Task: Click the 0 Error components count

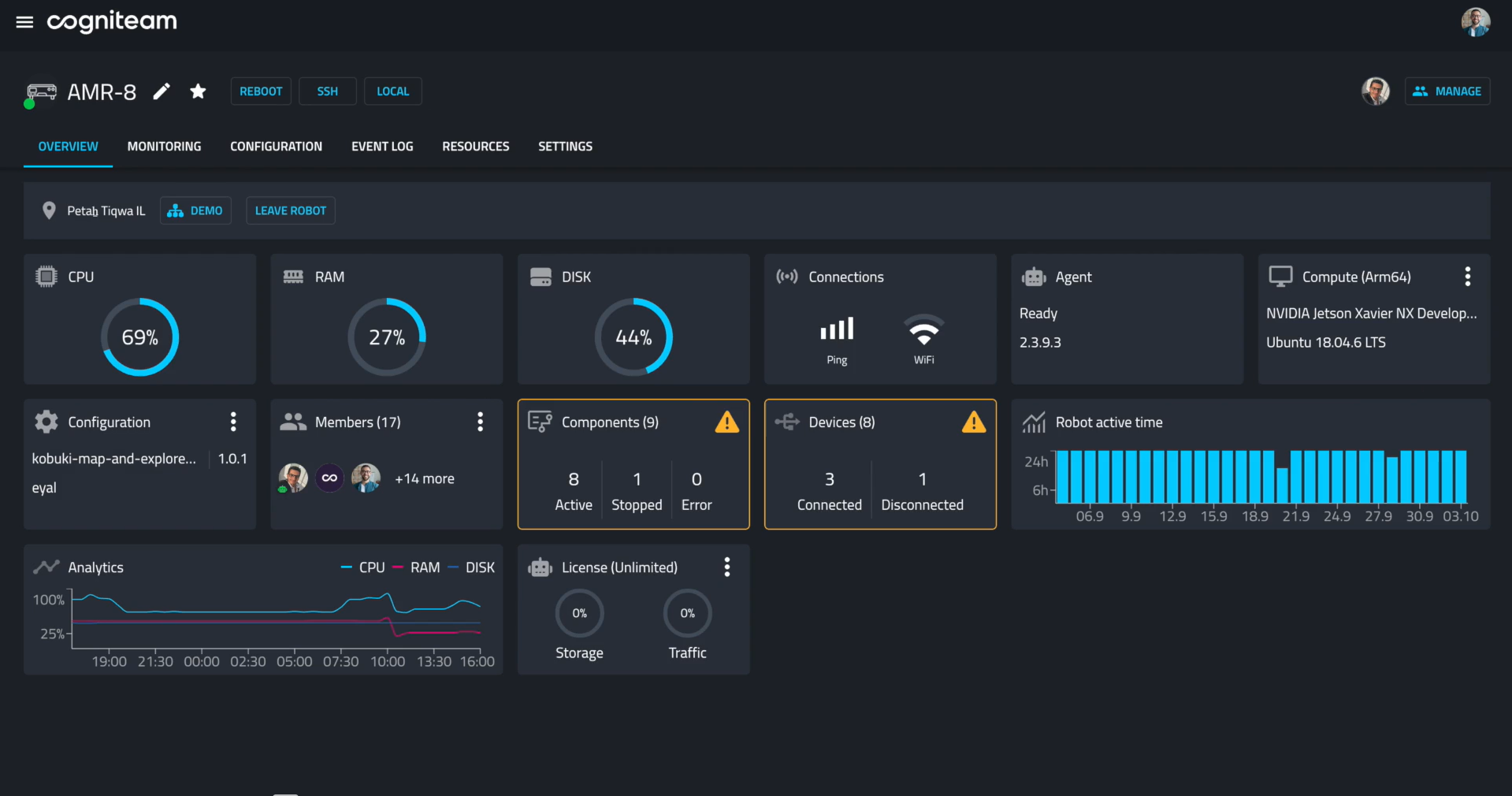Action: pos(697,490)
